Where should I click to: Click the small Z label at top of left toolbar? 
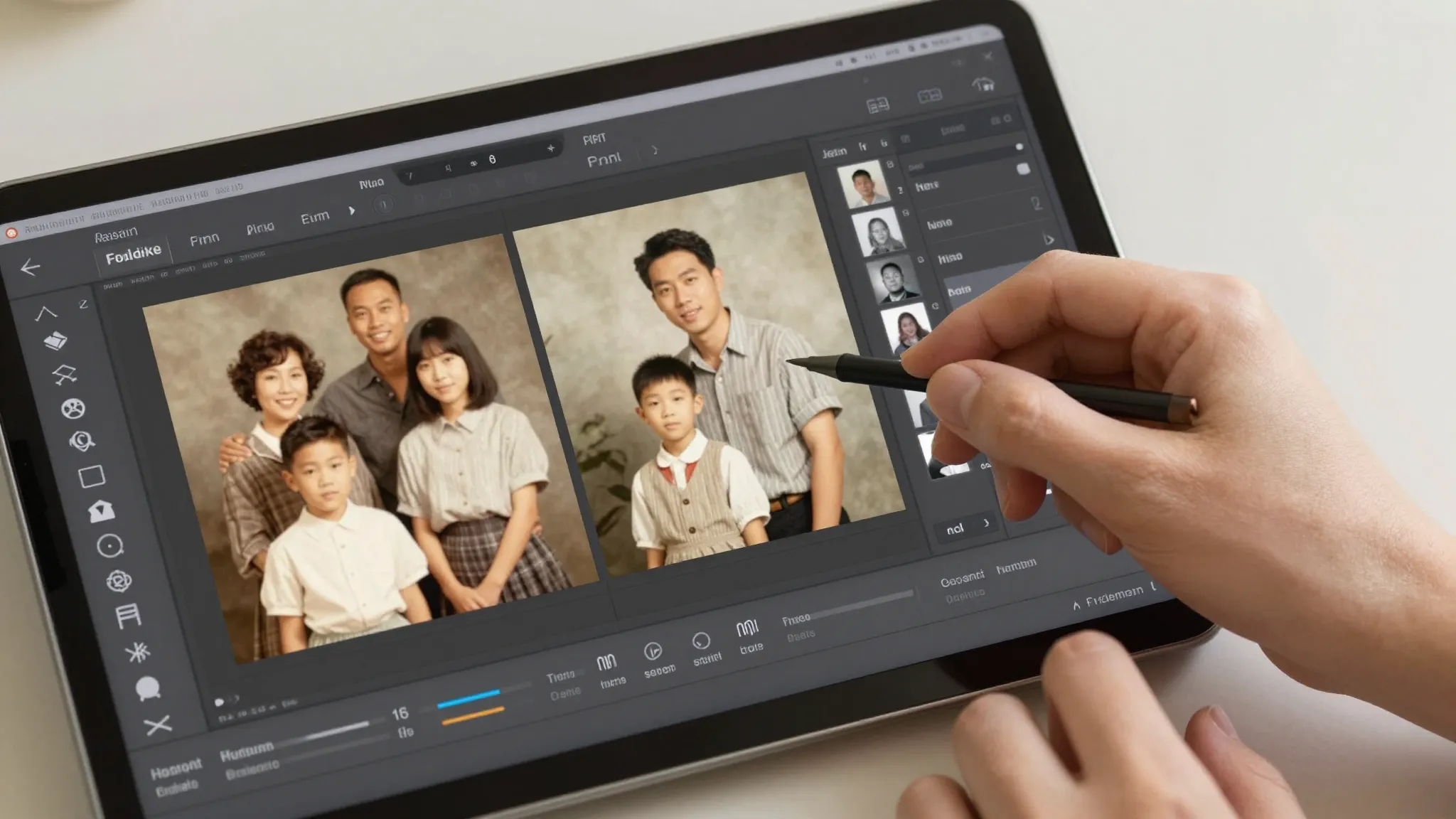83,304
